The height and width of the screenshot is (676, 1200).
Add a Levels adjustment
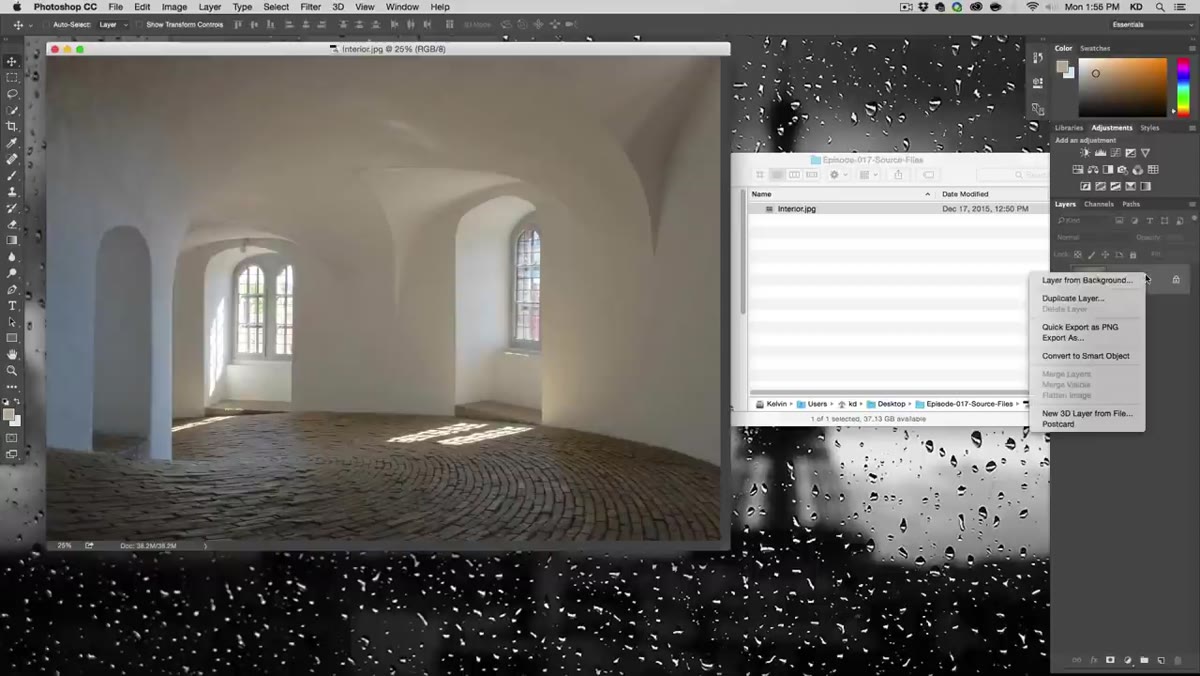[x=1100, y=153]
